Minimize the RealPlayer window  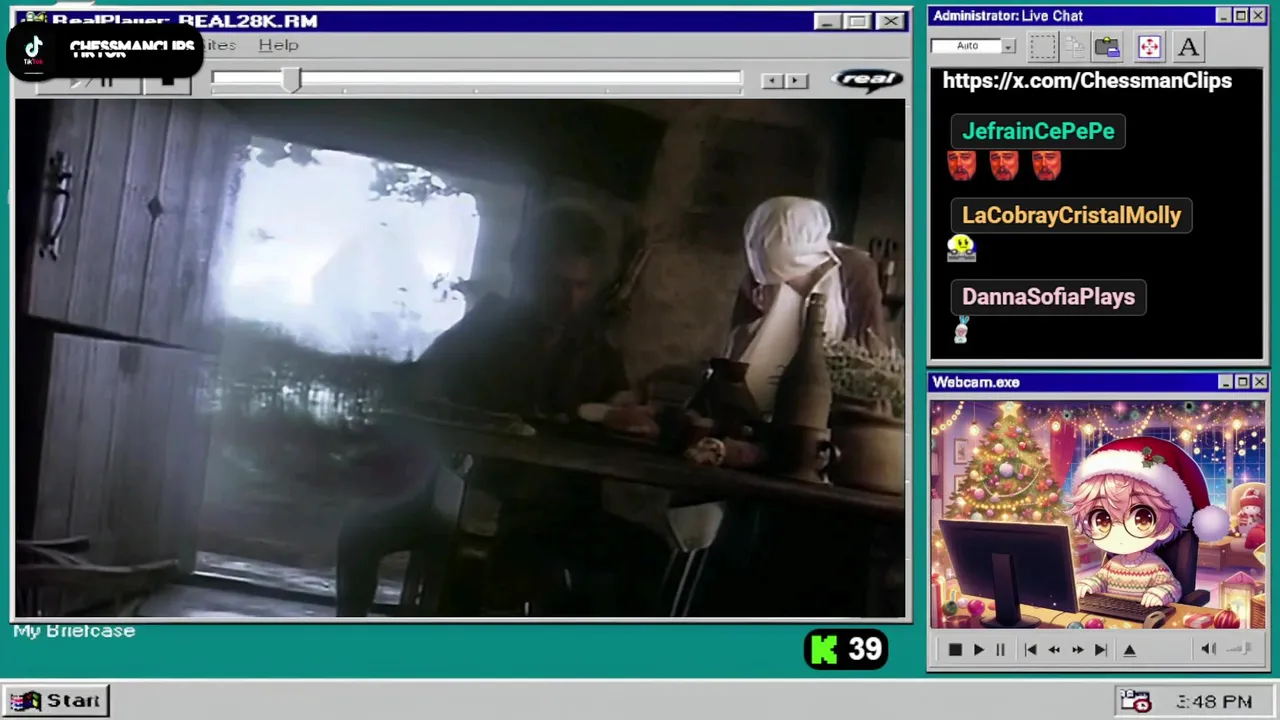click(x=827, y=21)
